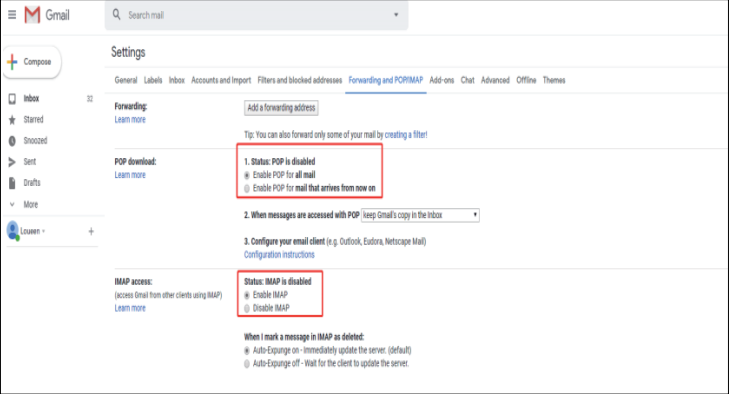Select Auto-Expunge on option

247,350
